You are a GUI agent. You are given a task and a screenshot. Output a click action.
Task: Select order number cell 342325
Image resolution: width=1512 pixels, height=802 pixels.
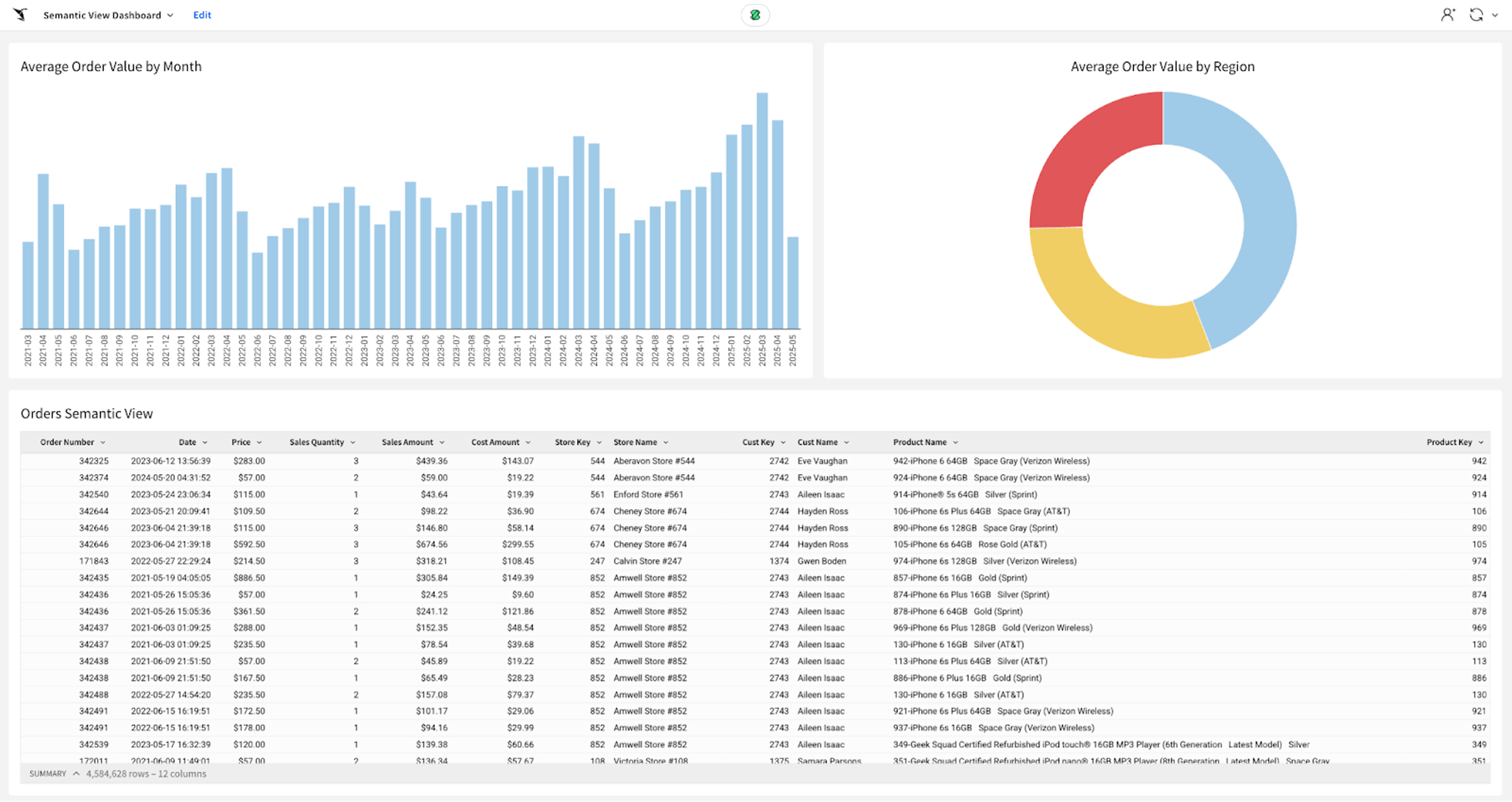coord(94,461)
